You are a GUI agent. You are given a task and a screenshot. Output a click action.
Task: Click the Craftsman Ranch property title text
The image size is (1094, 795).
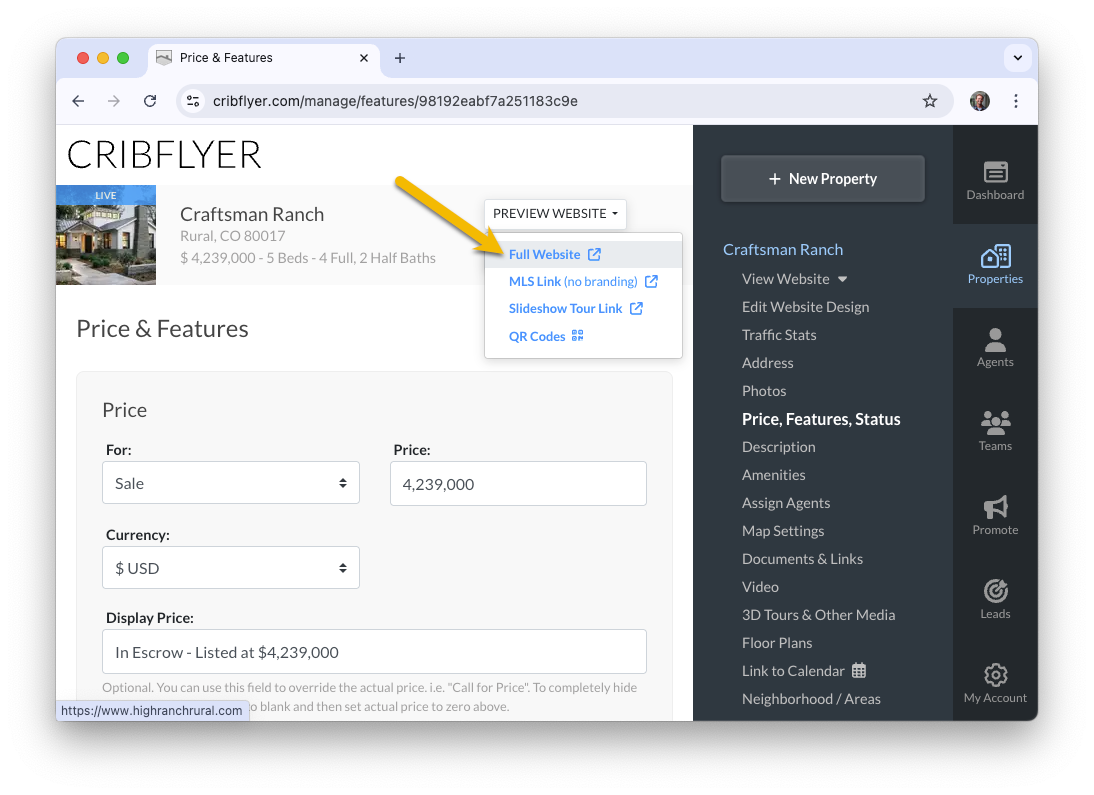tap(252, 214)
